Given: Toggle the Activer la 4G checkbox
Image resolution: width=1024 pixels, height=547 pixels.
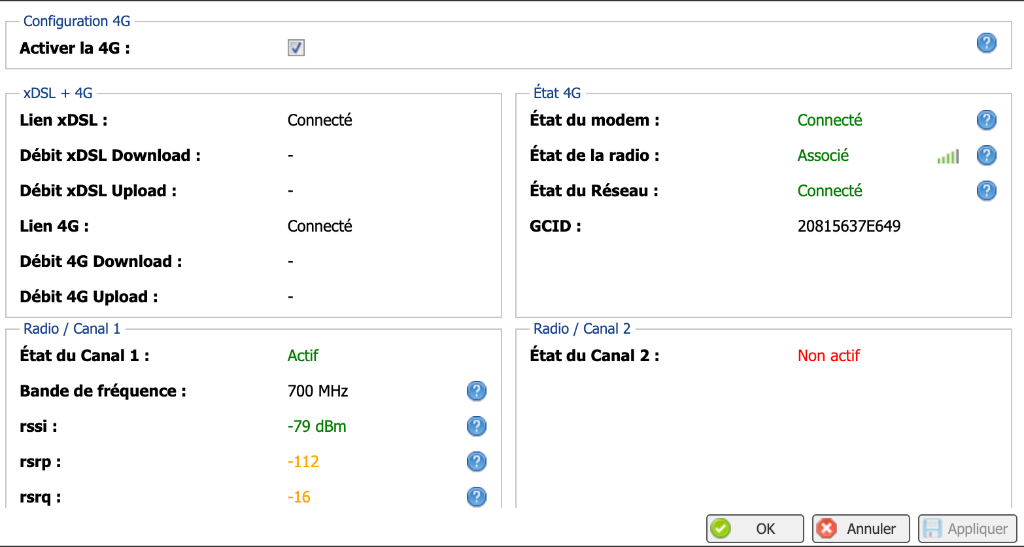Looking at the screenshot, I should pos(296,48).
